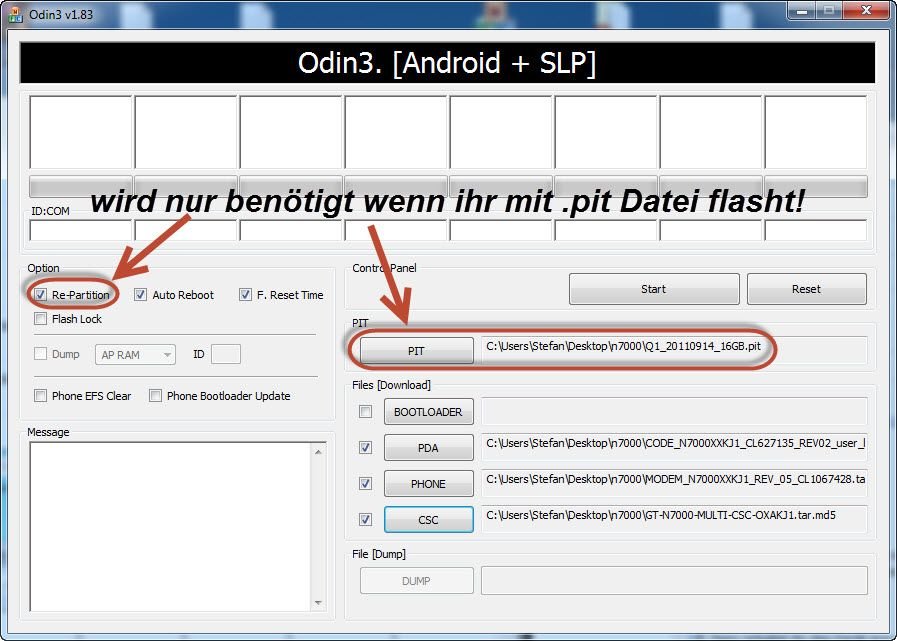Uncheck the PHONE file checkbox
The width and height of the screenshot is (897, 641).
click(365, 484)
